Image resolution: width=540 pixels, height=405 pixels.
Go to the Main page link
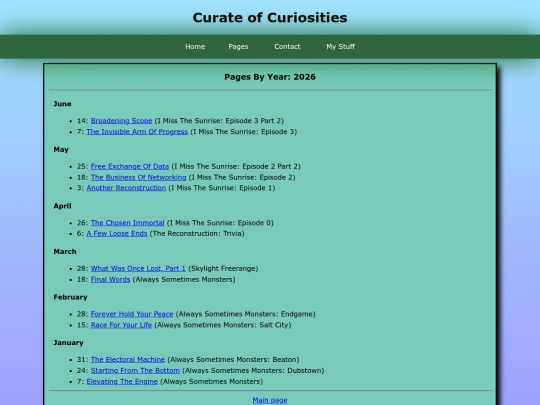pos(270,400)
